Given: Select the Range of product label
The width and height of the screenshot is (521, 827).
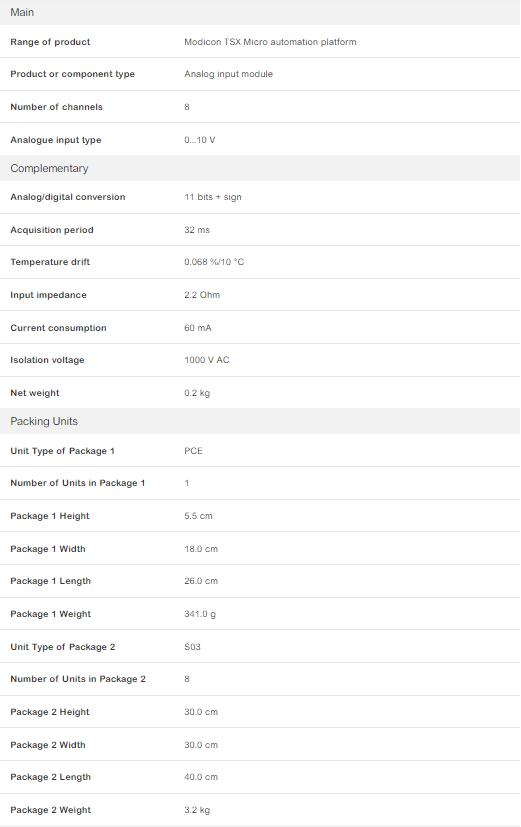Looking at the screenshot, I should point(50,42).
